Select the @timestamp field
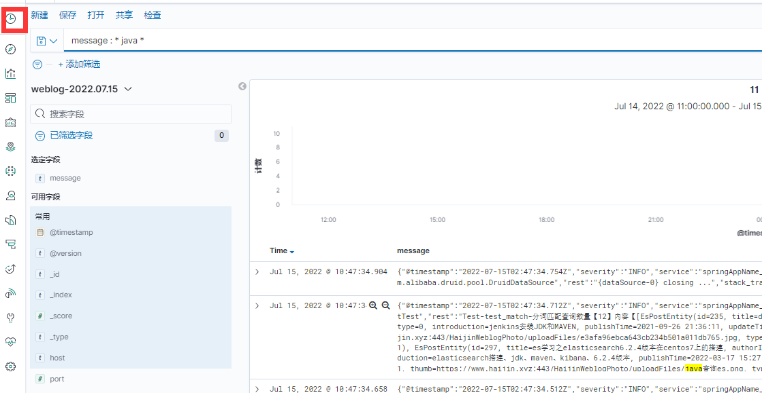This screenshot has height=393, width=762. [71, 233]
